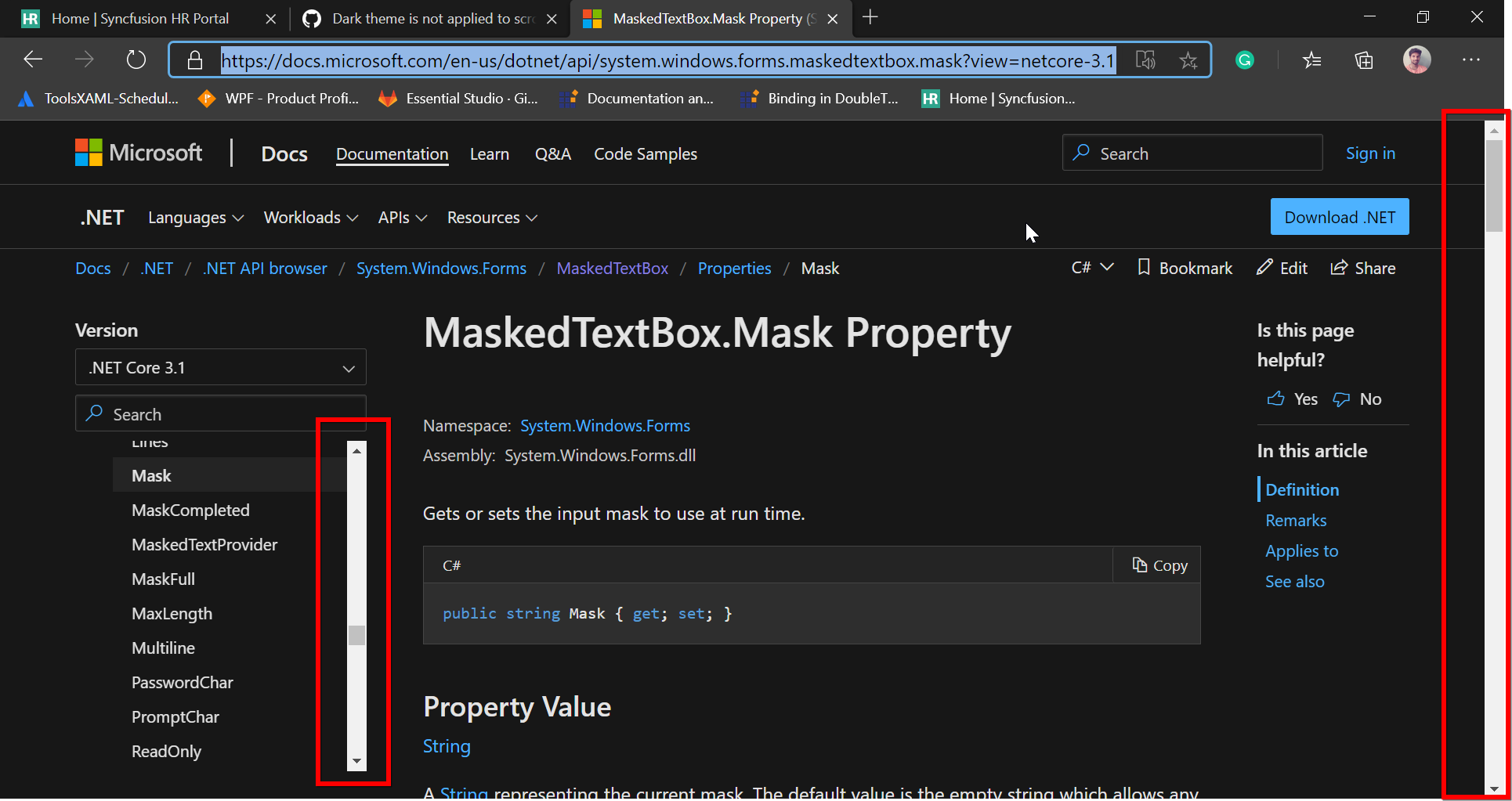This screenshot has height=801, width=1512.
Task: Open Code Samples nav item
Action: tap(646, 154)
